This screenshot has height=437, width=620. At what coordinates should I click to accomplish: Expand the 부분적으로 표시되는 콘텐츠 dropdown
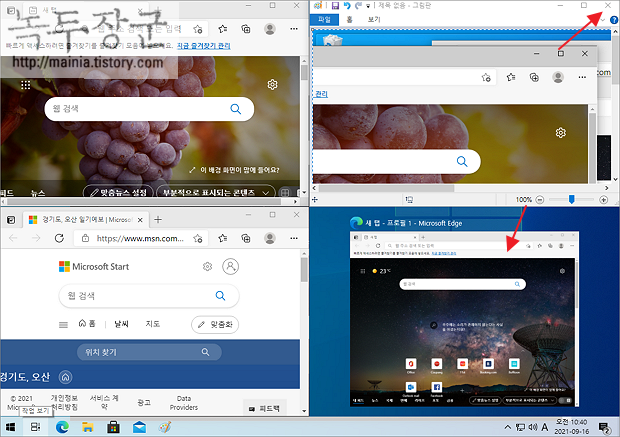(x=216, y=192)
